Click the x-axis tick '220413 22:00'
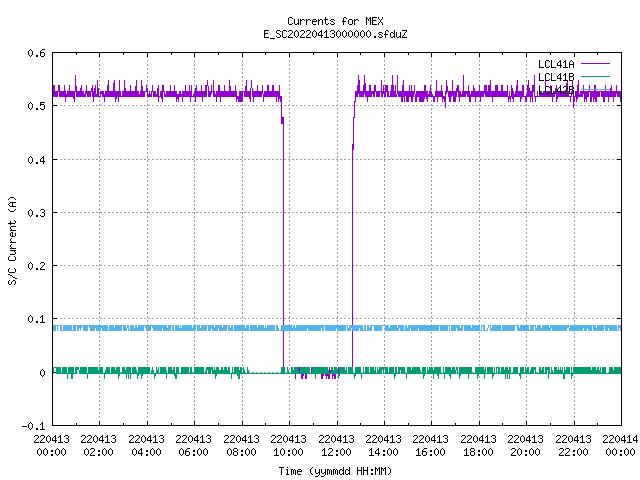The width and height of the screenshot is (640, 480). pos(573,446)
